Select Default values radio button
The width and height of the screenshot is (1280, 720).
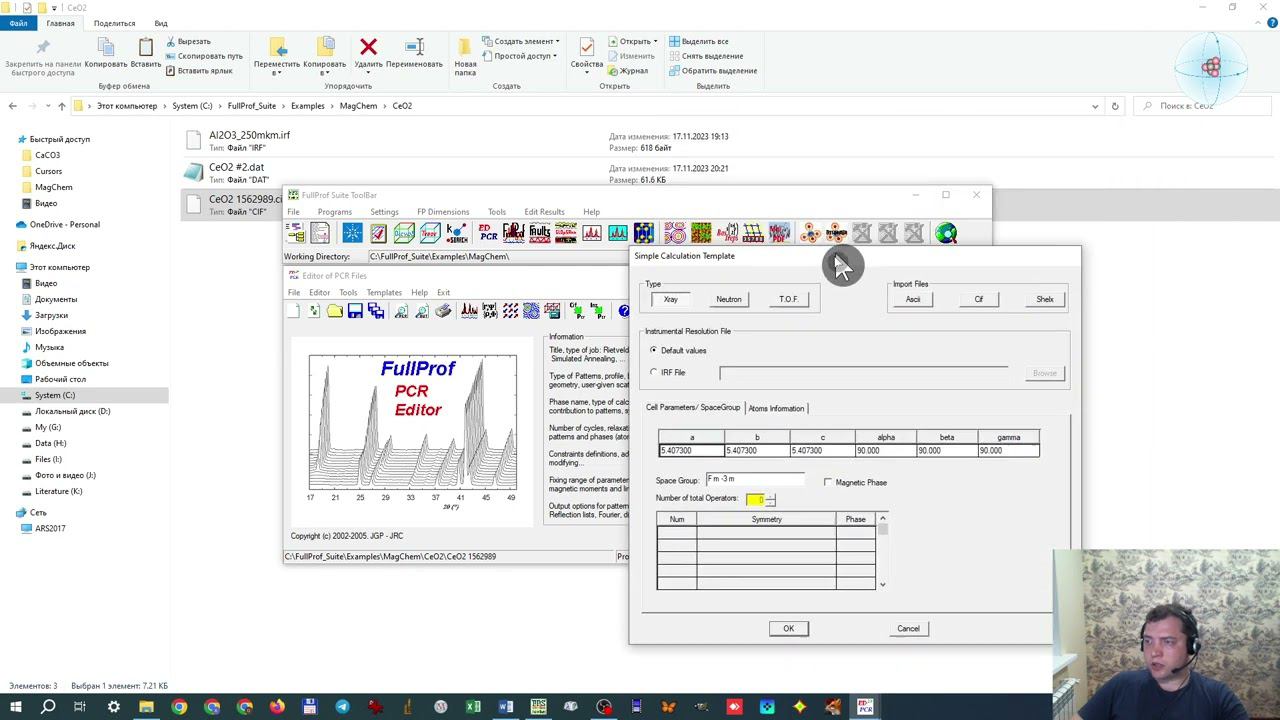(x=653, y=350)
